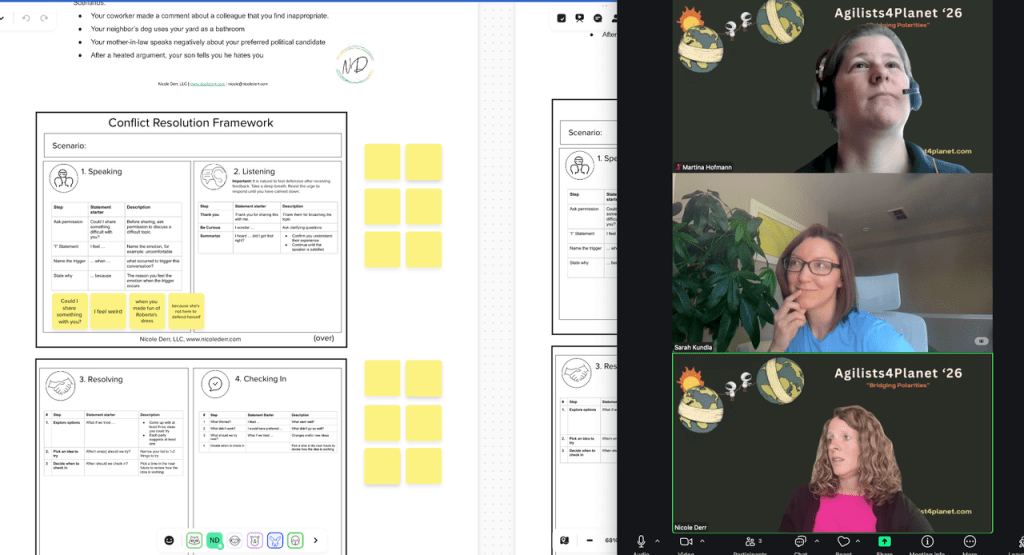This screenshot has width=1024, height=555.
Task: Click the '1. Speaking' section icon
Action: coord(63,178)
